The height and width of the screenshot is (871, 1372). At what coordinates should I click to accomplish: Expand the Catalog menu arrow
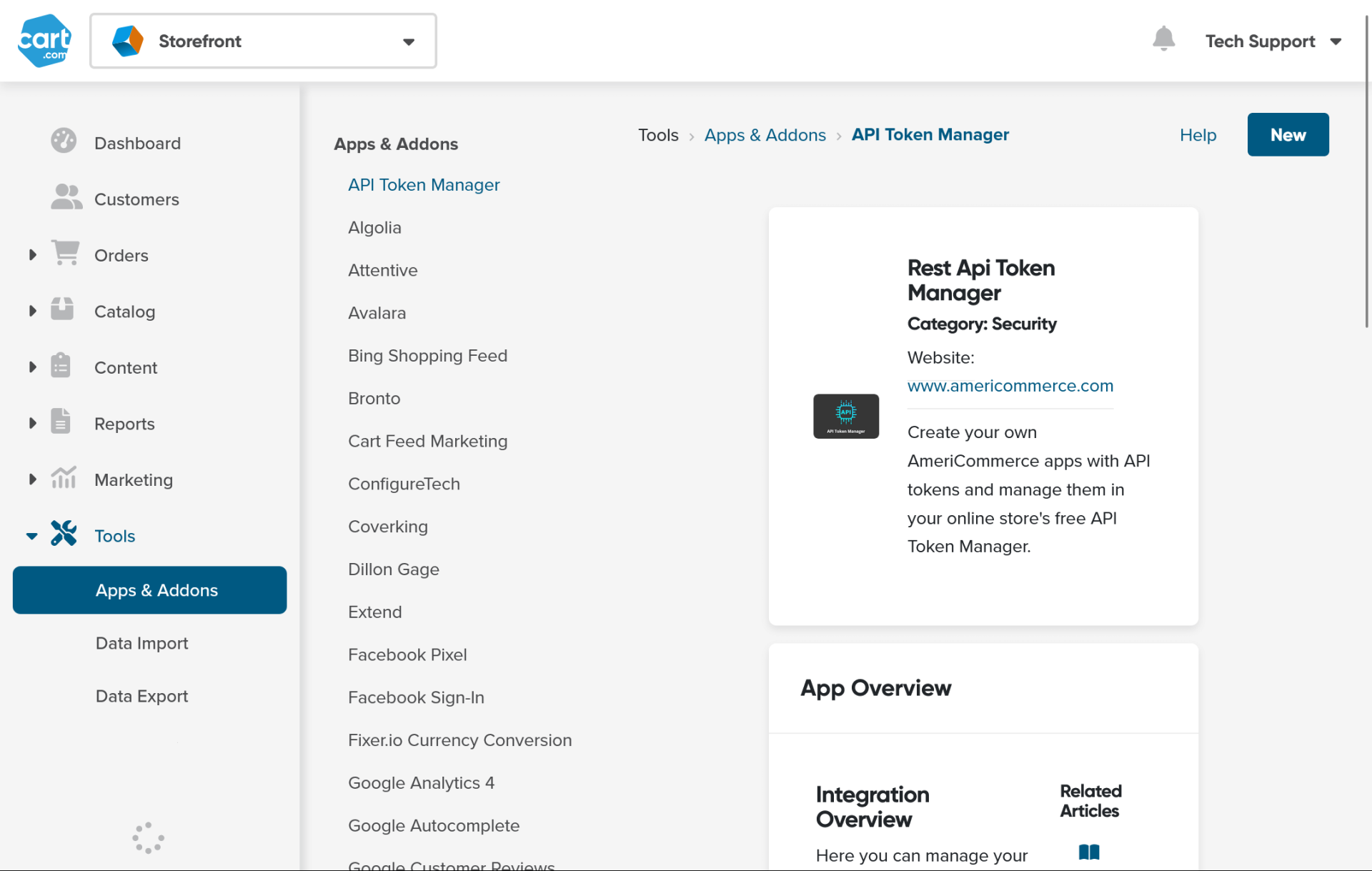tap(32, 311)
